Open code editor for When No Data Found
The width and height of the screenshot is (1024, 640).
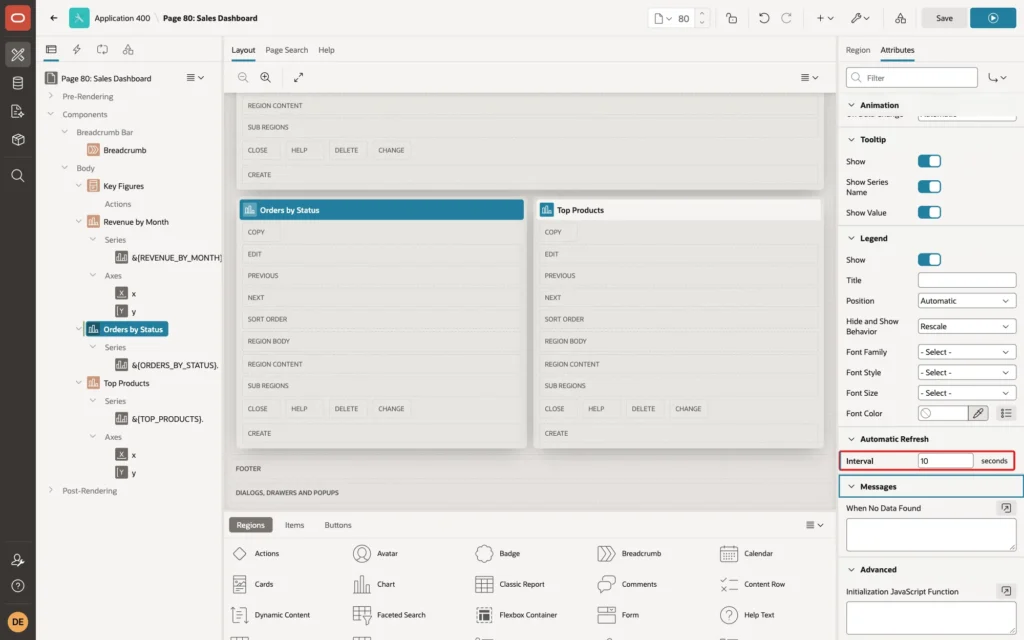click(1006, 508)
